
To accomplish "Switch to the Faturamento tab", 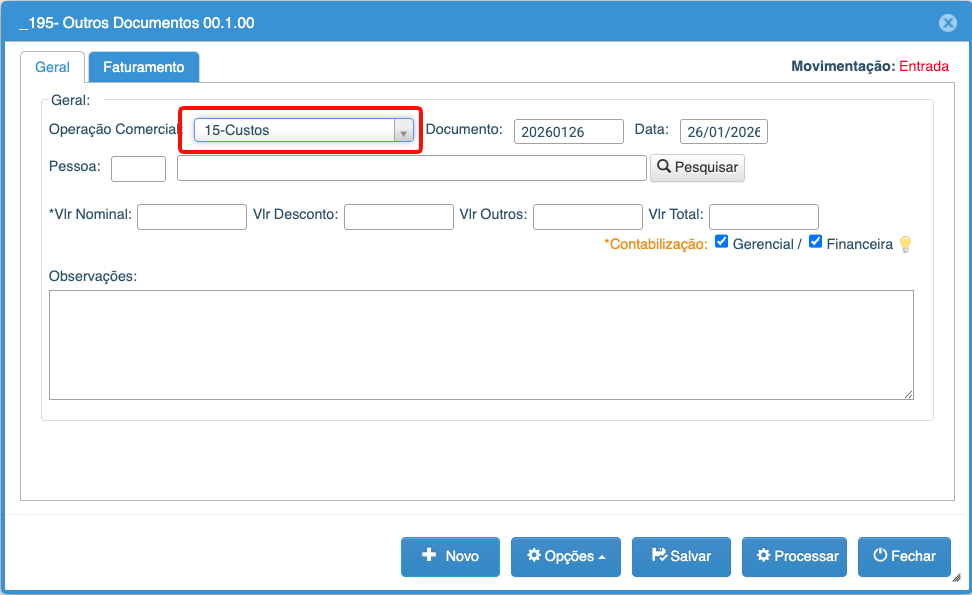I will (144, 67).
